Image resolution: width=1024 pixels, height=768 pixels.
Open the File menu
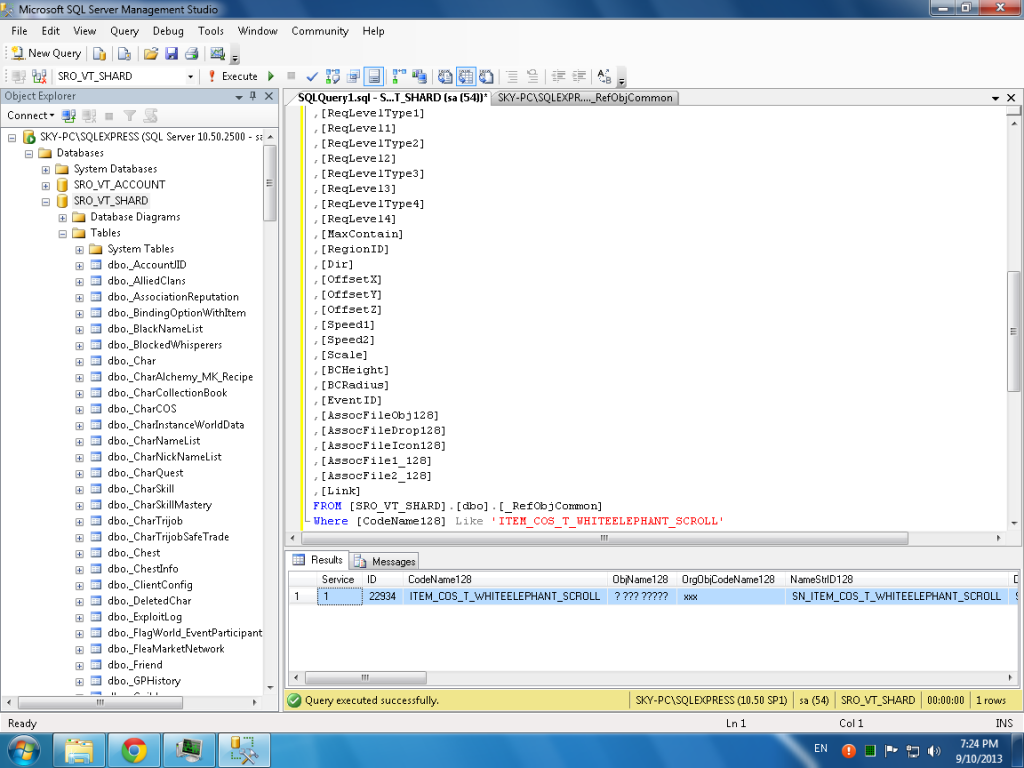20,31
